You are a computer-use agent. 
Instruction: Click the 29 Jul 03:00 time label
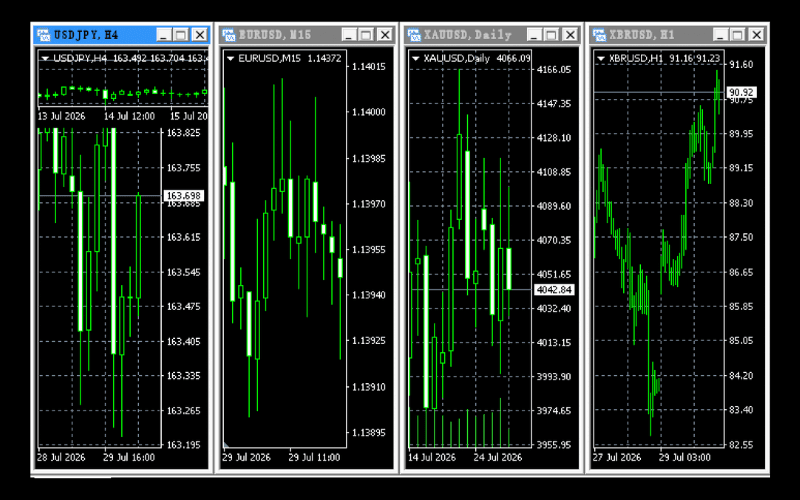click(685, 458)
